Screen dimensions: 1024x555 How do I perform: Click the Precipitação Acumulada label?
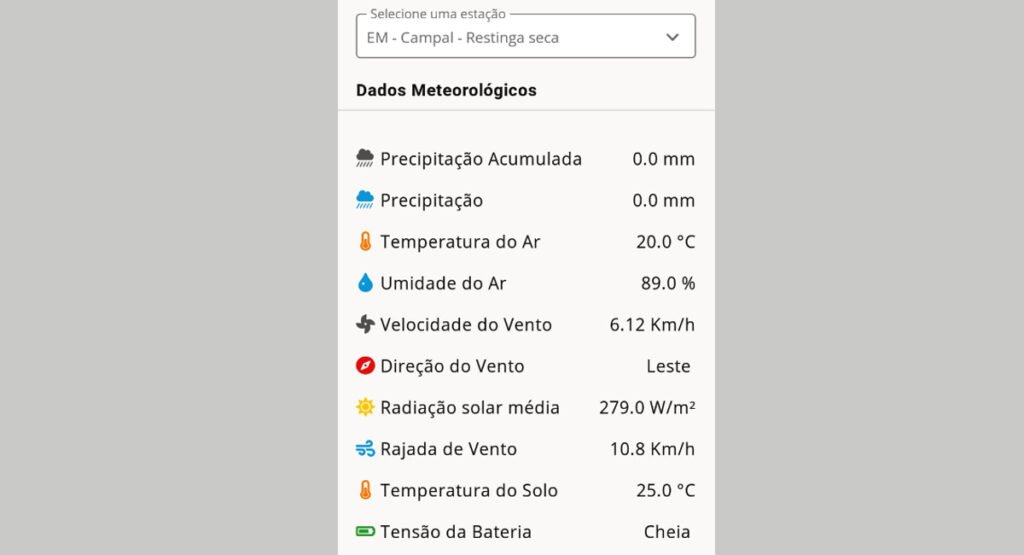(481, 159)
